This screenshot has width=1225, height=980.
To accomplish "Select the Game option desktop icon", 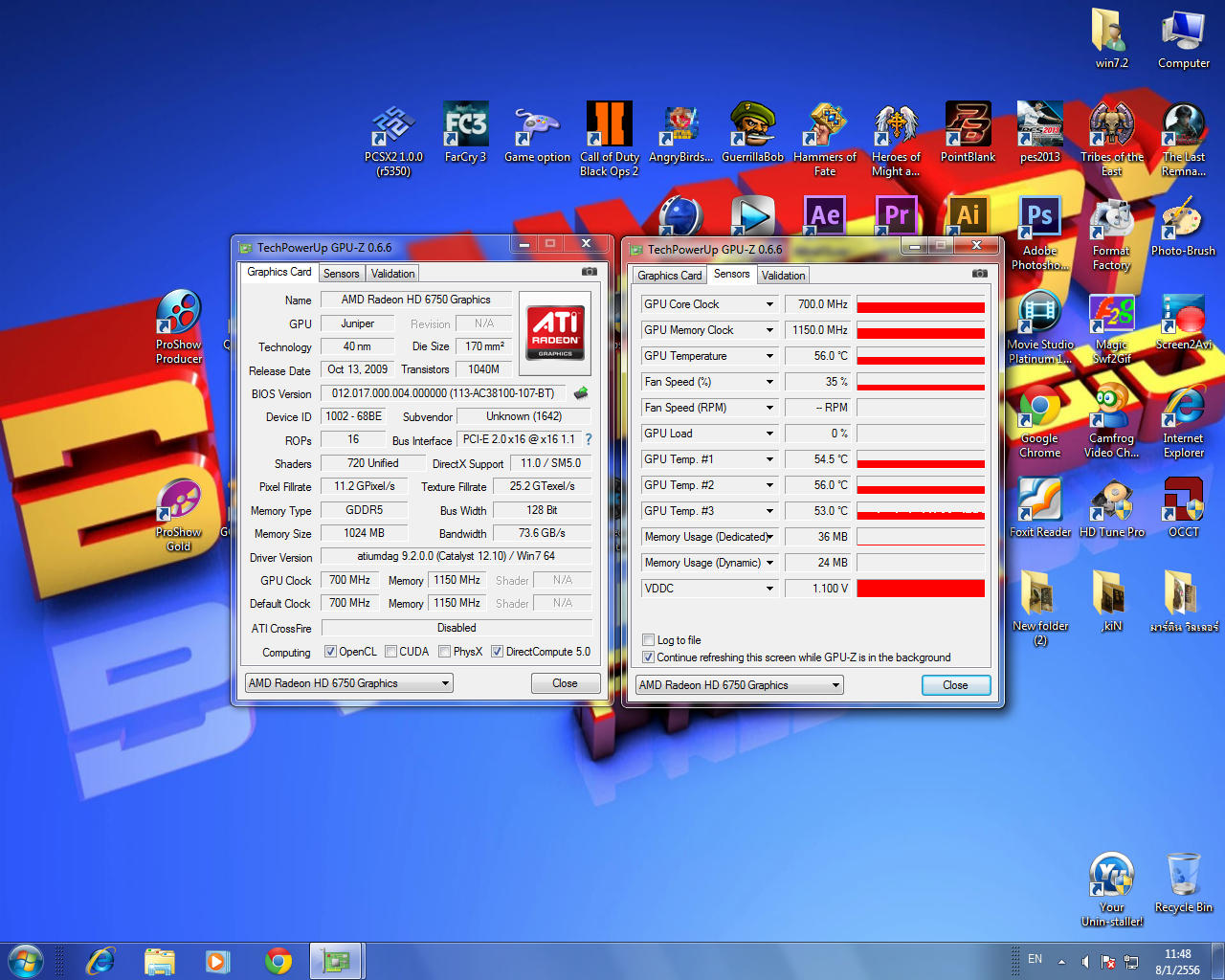I will pos(537,133).
